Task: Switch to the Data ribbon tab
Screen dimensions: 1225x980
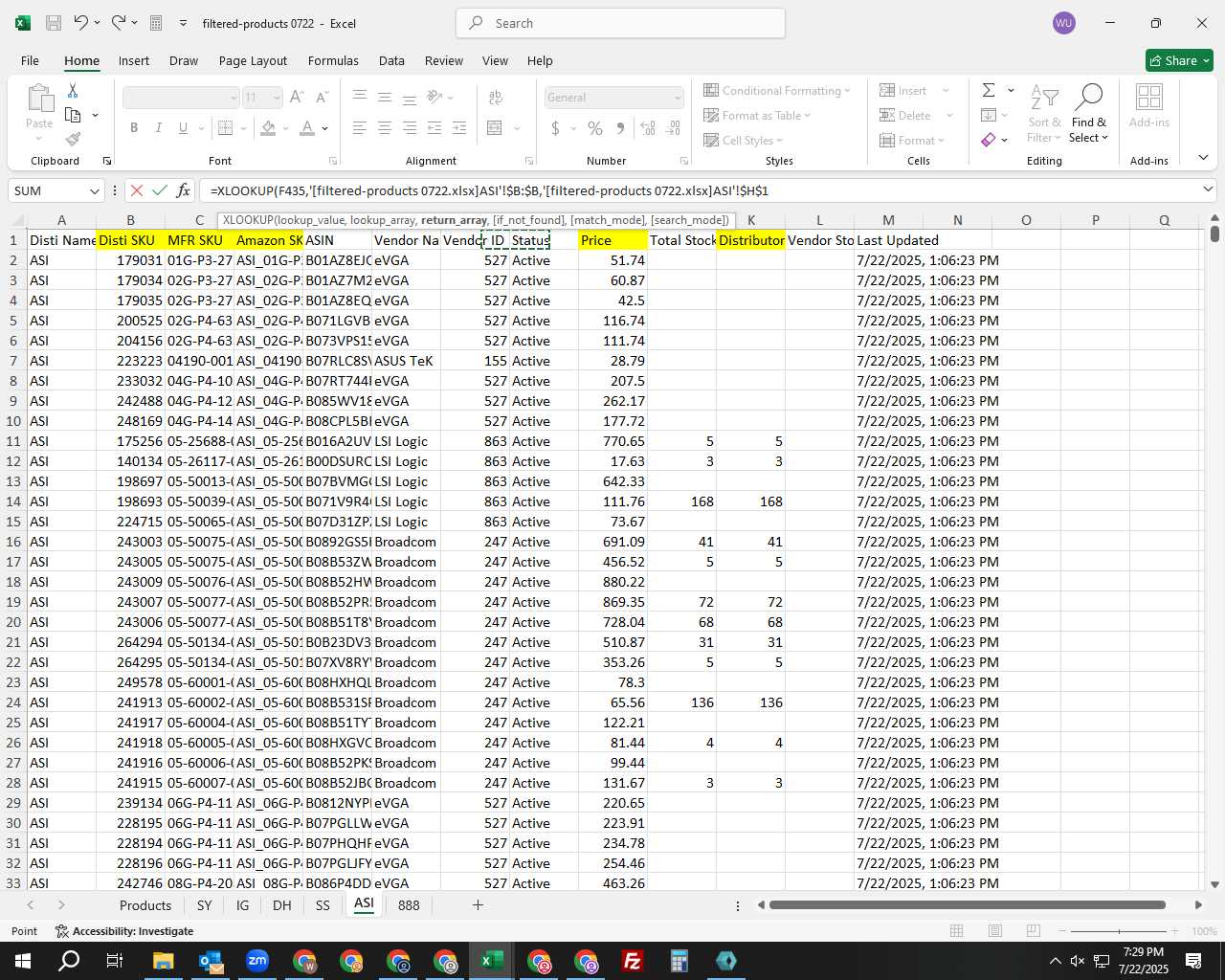Action: [391, 60]
